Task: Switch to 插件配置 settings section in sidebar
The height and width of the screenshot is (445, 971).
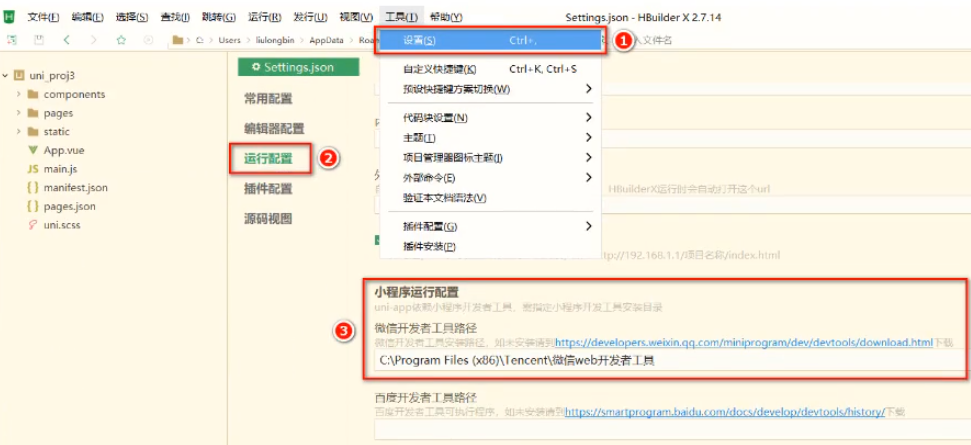Action: click(268, 188)
